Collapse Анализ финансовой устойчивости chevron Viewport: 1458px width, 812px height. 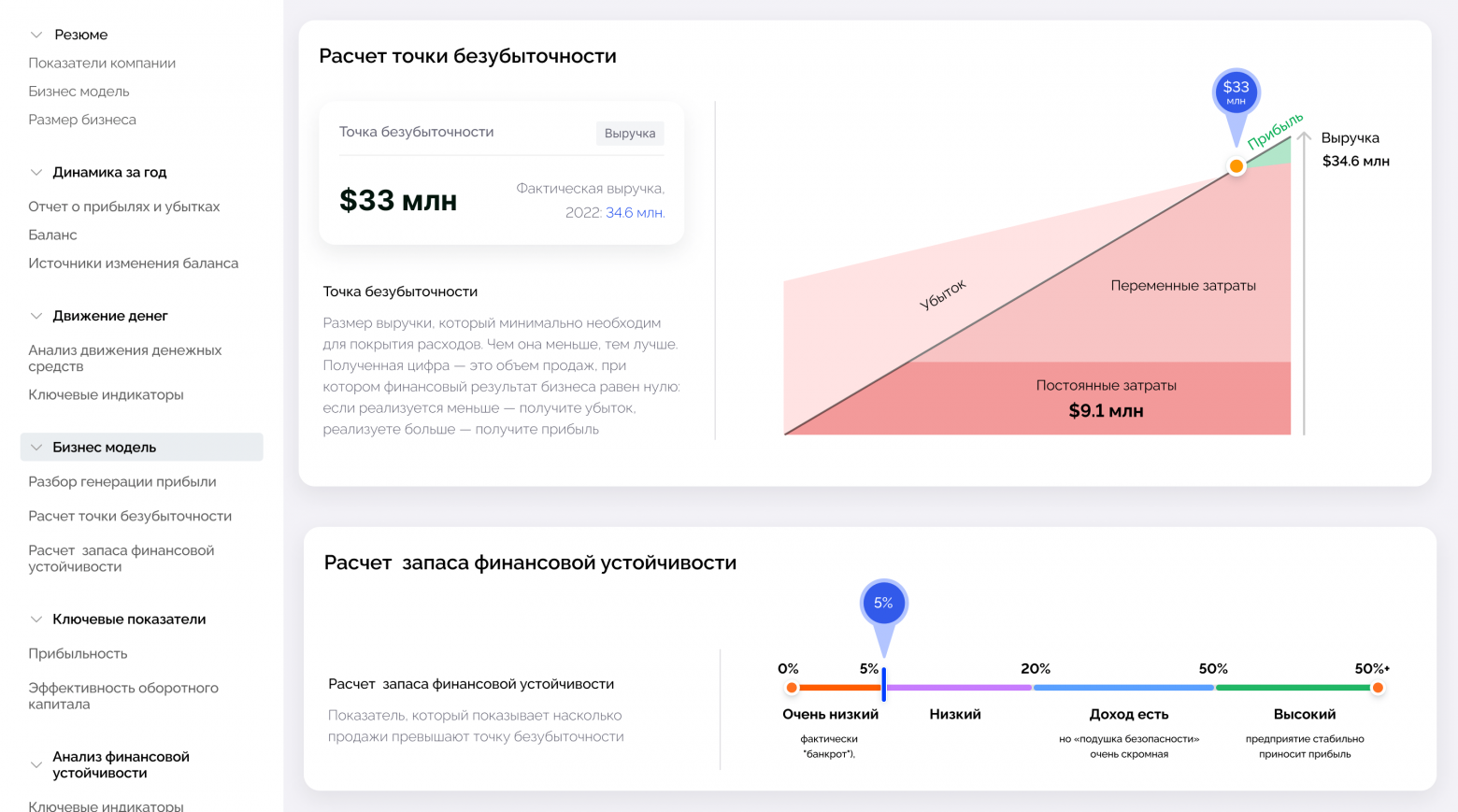[x=36, y=764]
